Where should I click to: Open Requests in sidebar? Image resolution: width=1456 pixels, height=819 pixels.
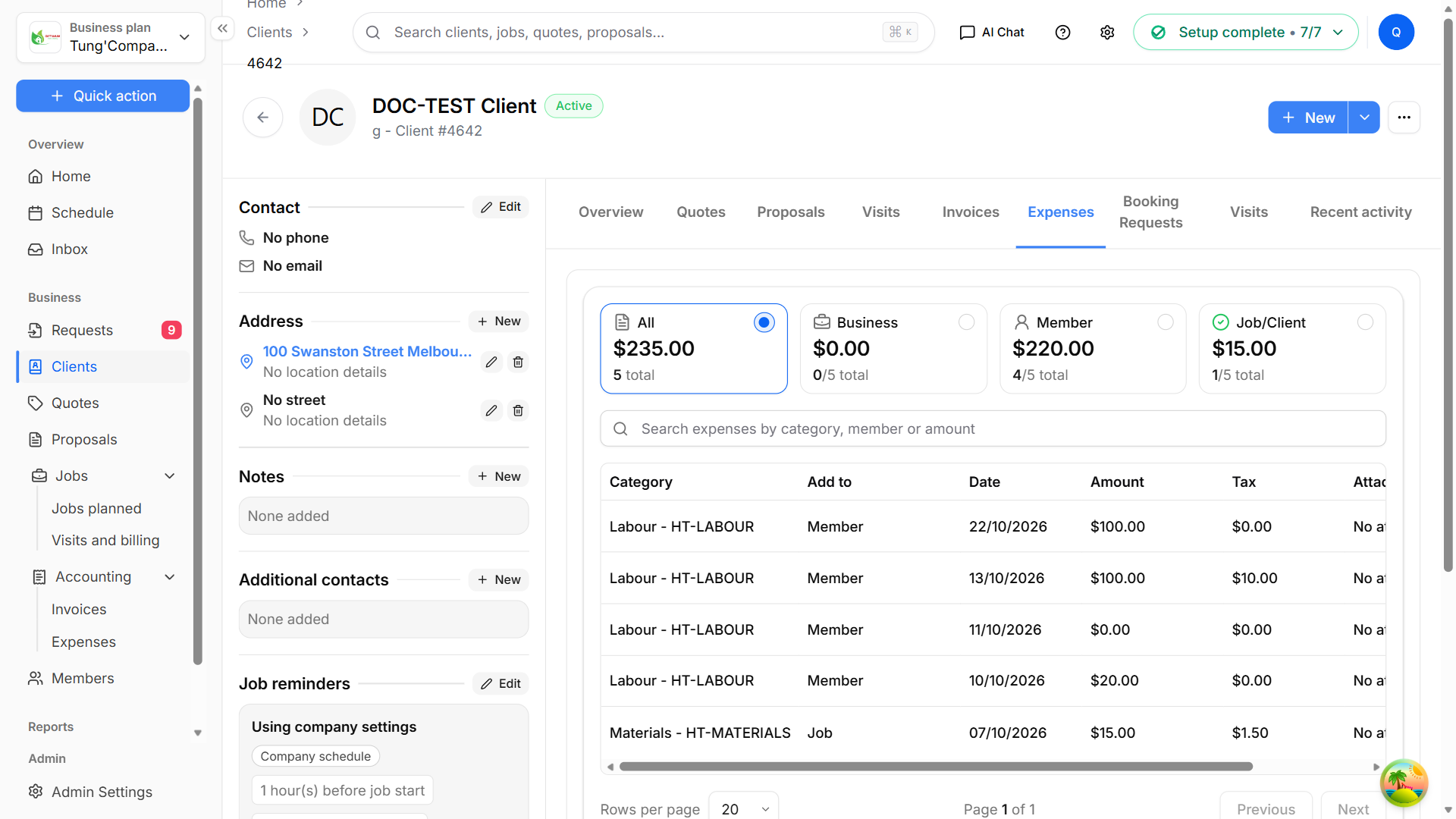click(x=102, y=331)
